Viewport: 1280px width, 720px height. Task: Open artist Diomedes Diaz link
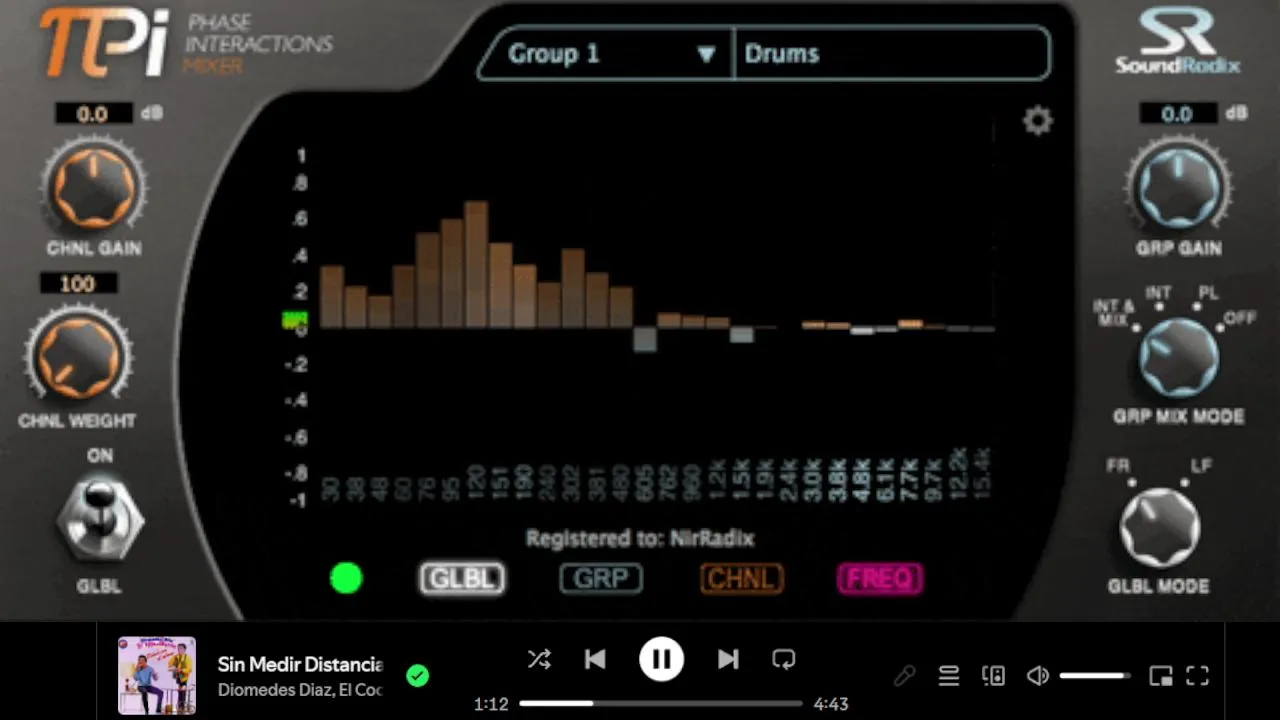point(276,690)
